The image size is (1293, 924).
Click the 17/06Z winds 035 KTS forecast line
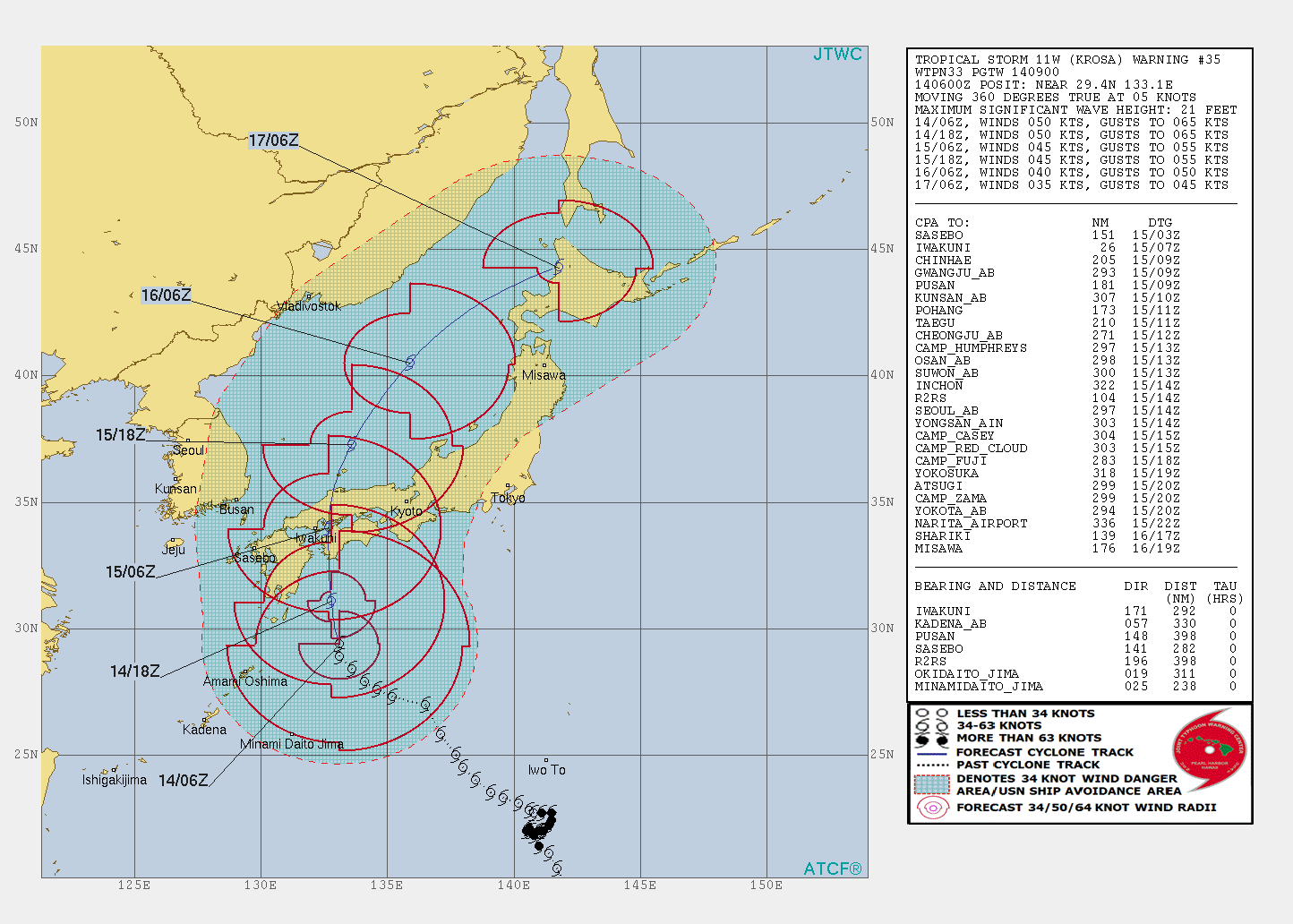tap(1072, 185)
